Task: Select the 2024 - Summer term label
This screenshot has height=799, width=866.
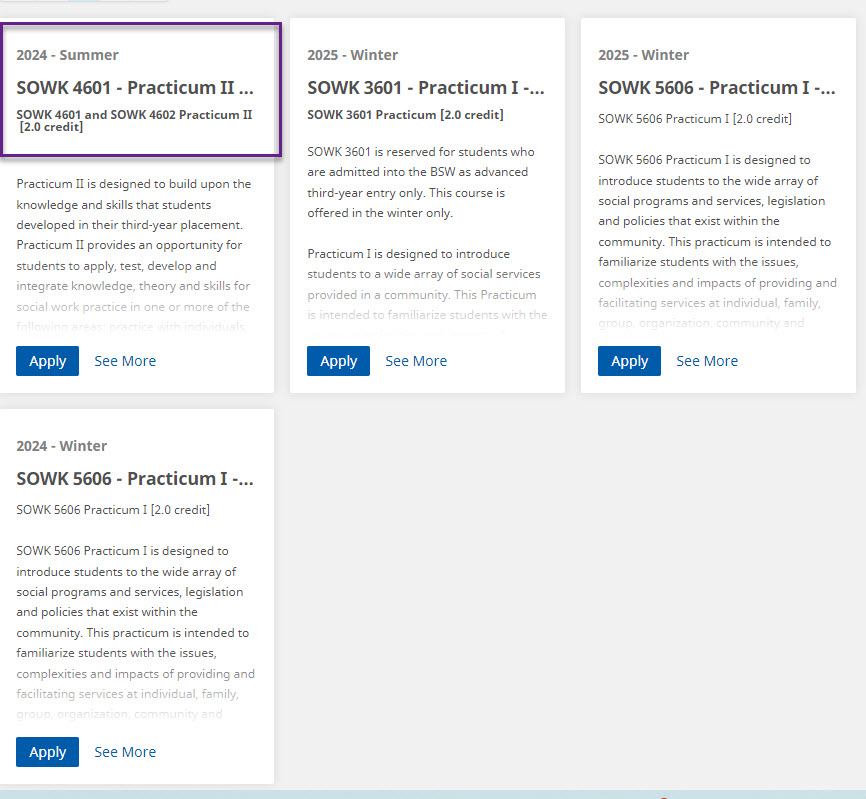Action: click(x=67, y=55)
